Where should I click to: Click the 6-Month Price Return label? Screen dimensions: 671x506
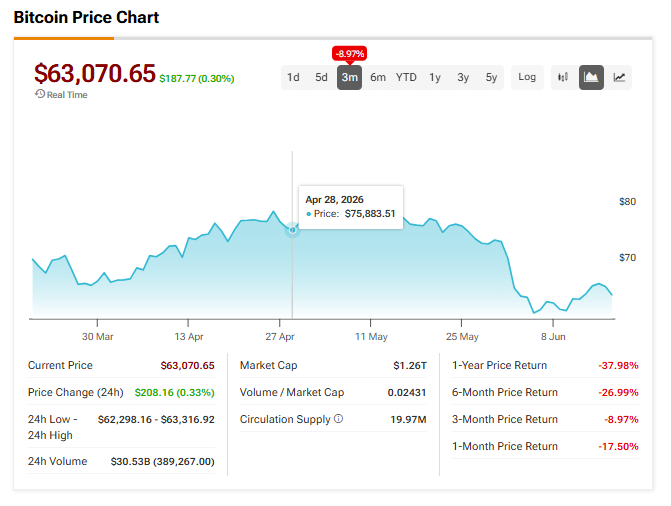(505, 392)
